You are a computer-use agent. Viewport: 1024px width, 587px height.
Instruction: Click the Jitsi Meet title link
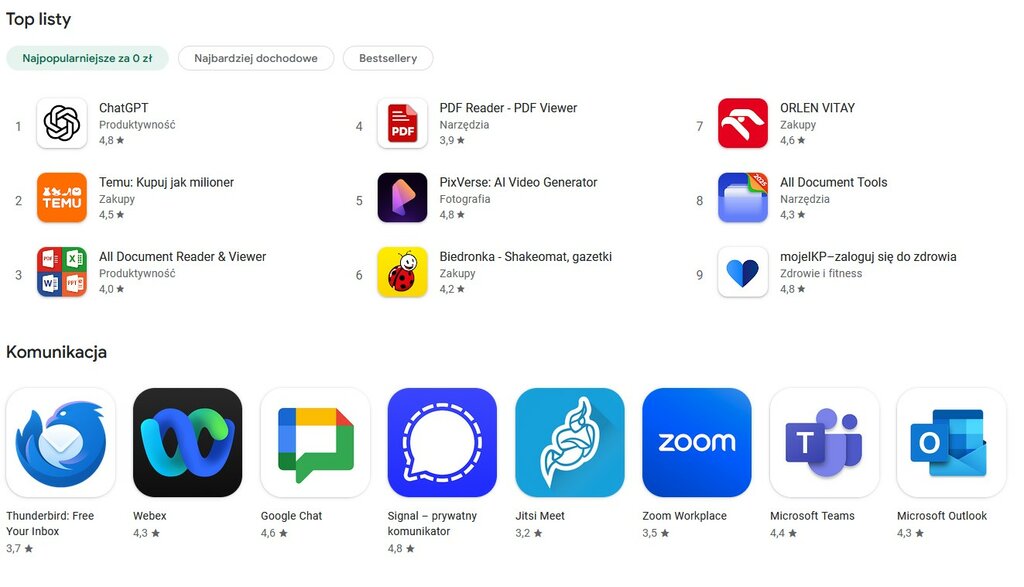click(x=540, y=516)
